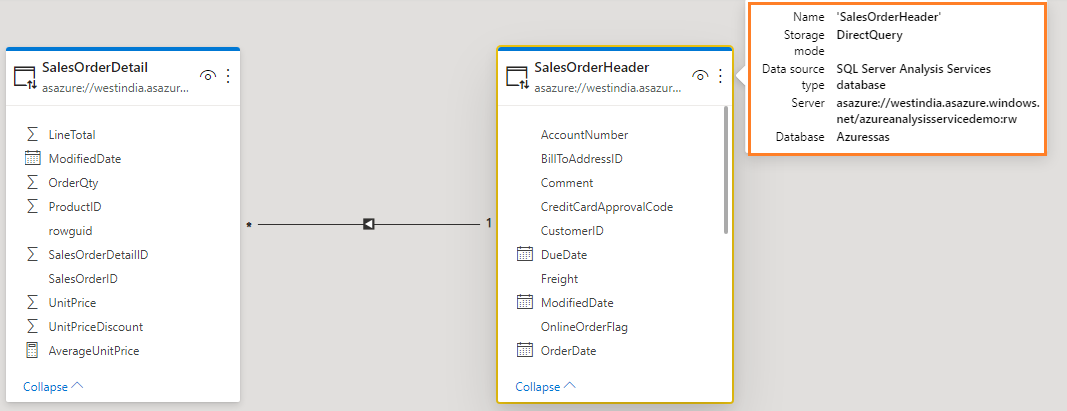
Task: Select the relationship direction arrow on connector
Action: [368, 223]
